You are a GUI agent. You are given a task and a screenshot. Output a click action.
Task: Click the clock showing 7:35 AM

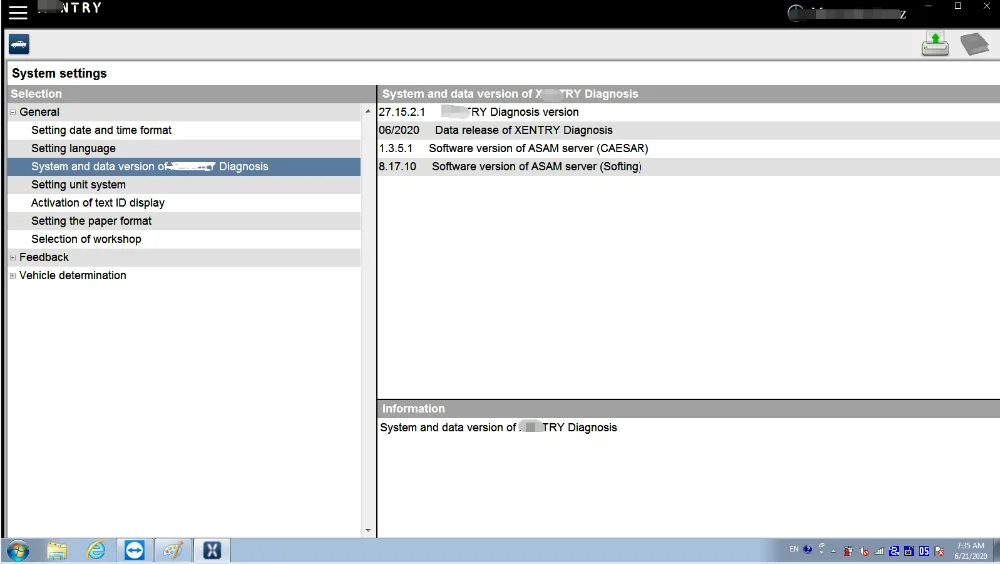970,551
